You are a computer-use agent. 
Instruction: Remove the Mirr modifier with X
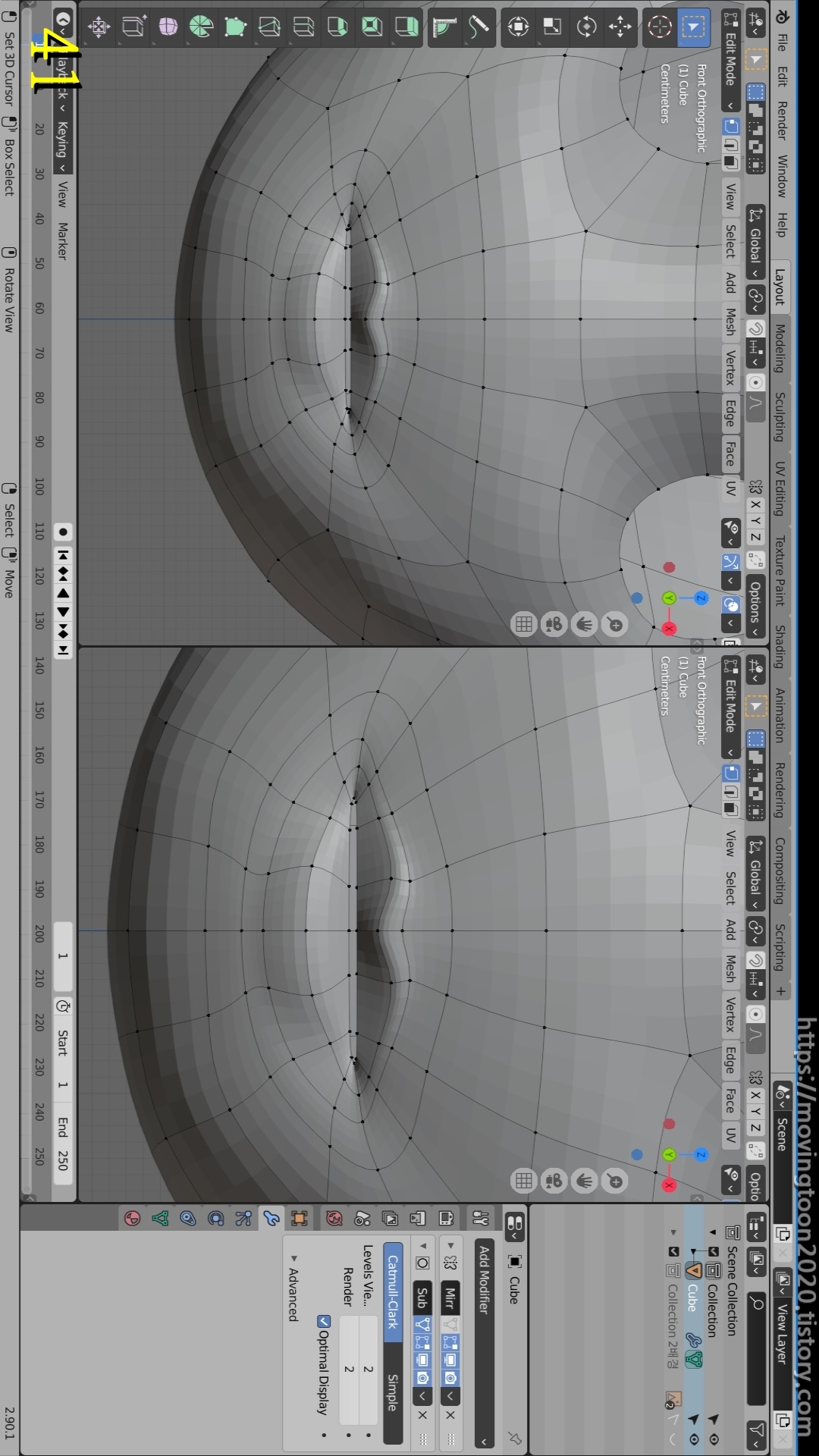coord(450,1415)
